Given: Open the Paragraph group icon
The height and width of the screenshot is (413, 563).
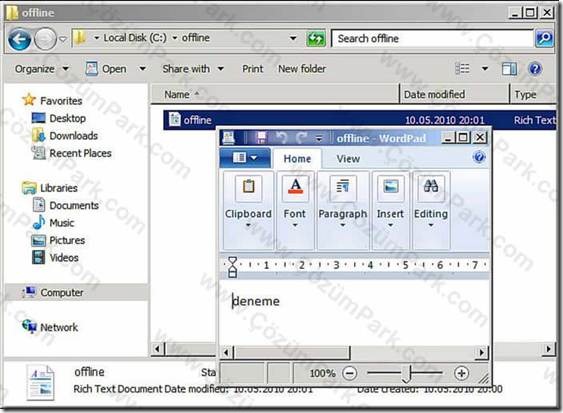Looking at the screenshot, I should [x=343, y=210].
